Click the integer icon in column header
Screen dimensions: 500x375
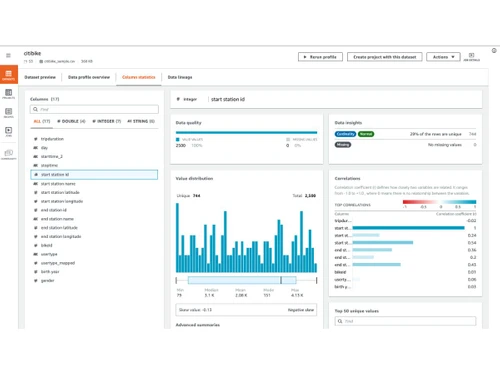coord(178,99)
